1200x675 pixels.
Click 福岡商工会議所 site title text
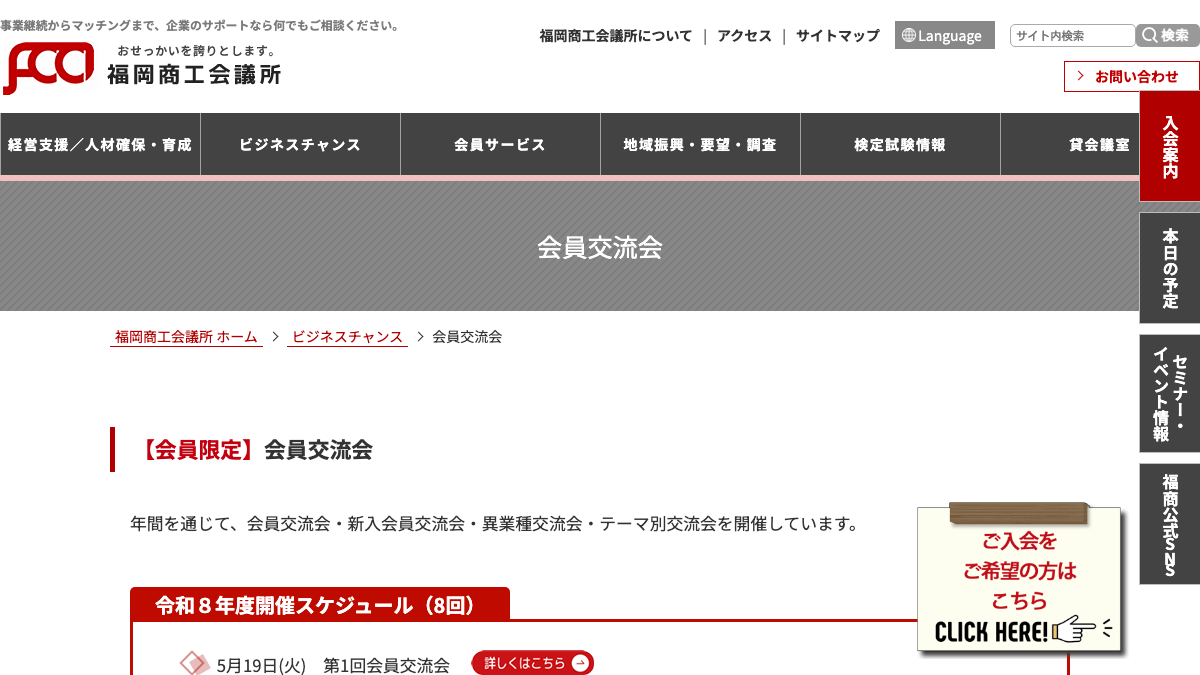click(x=194, y=74)
